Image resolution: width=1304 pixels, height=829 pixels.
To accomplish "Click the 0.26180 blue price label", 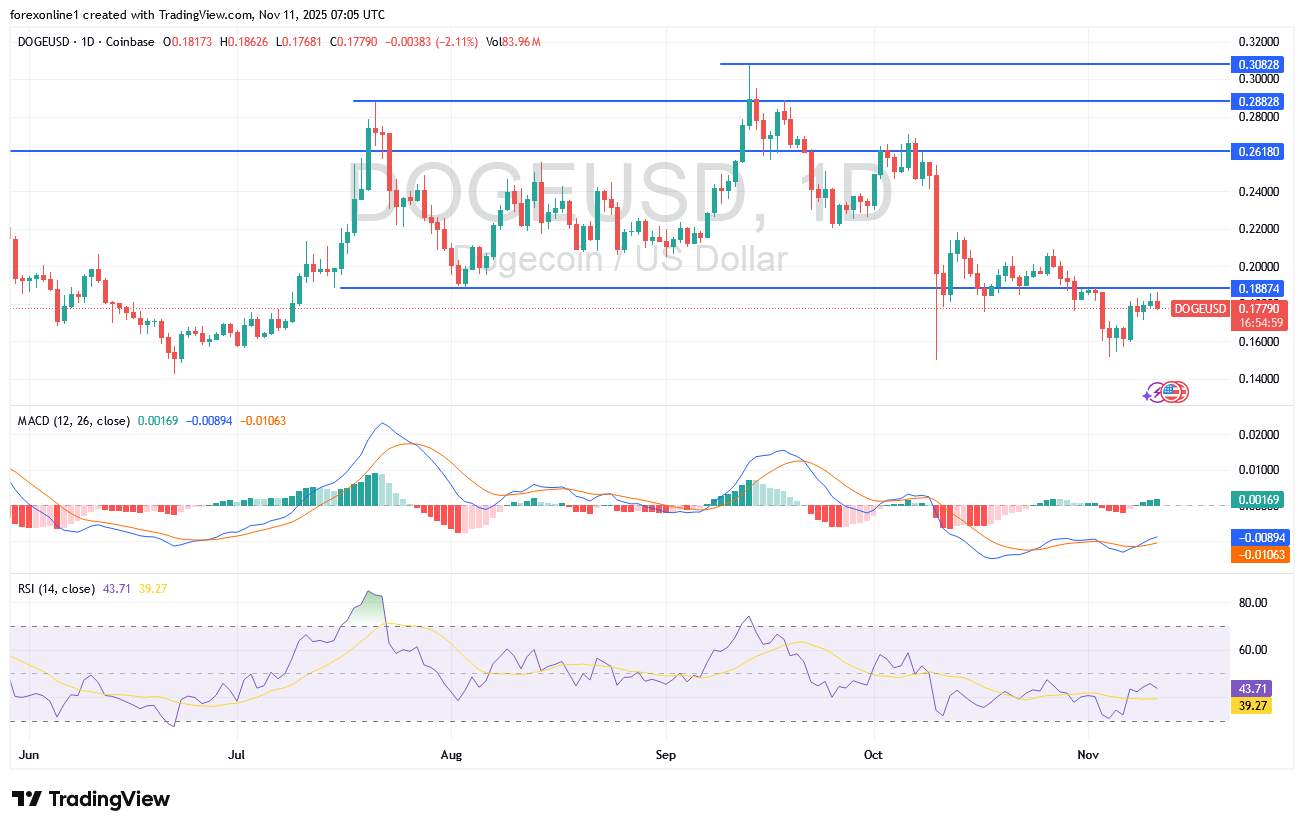I will (x=1255, y=151).
